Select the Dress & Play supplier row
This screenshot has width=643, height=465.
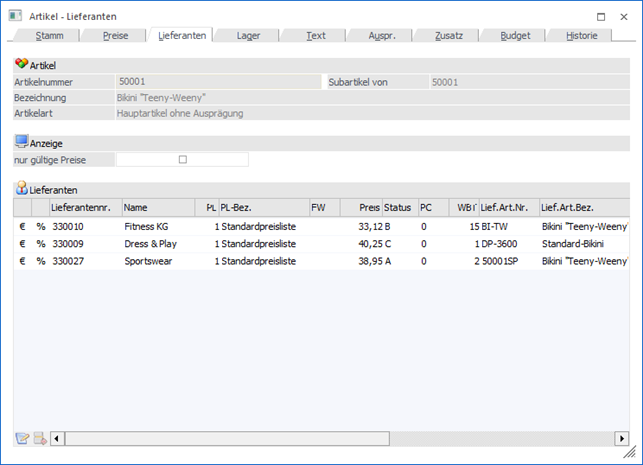click(150, 244)
